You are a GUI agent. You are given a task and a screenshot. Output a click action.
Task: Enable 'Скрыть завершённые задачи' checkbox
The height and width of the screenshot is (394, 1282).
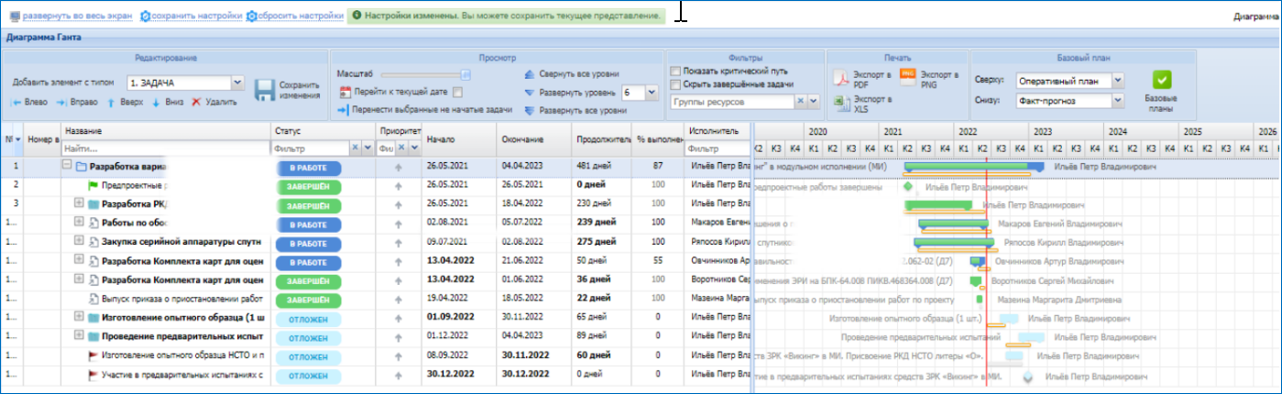coord(675,84)
